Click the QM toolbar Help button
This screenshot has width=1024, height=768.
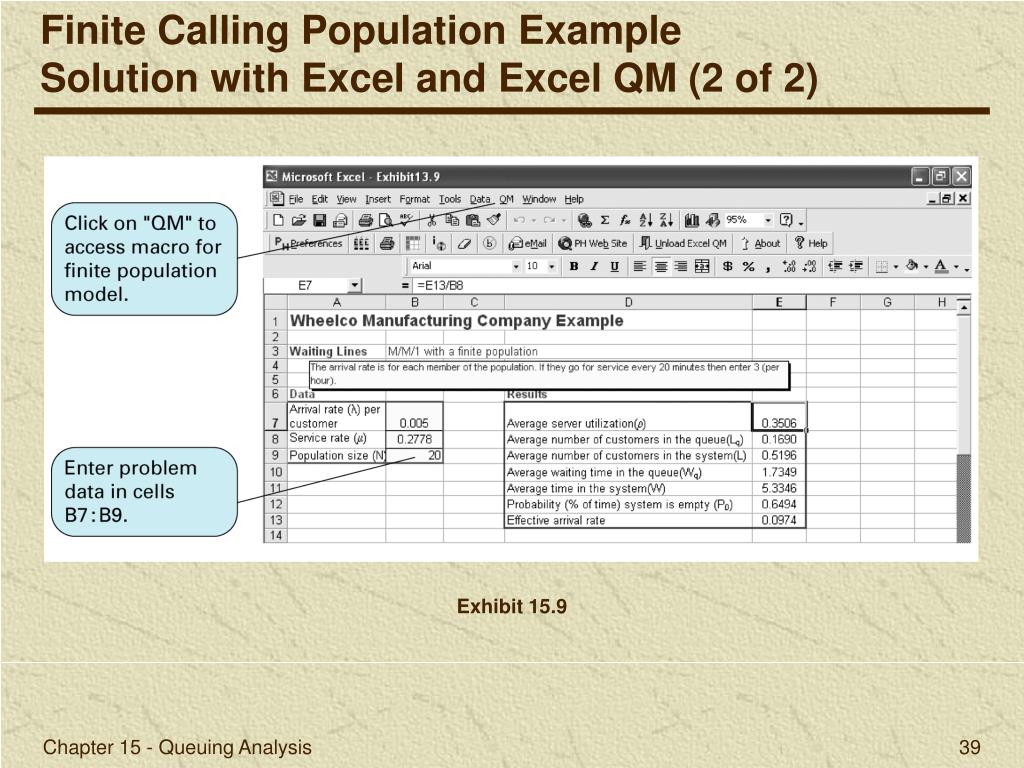click(x=810, y=244)
